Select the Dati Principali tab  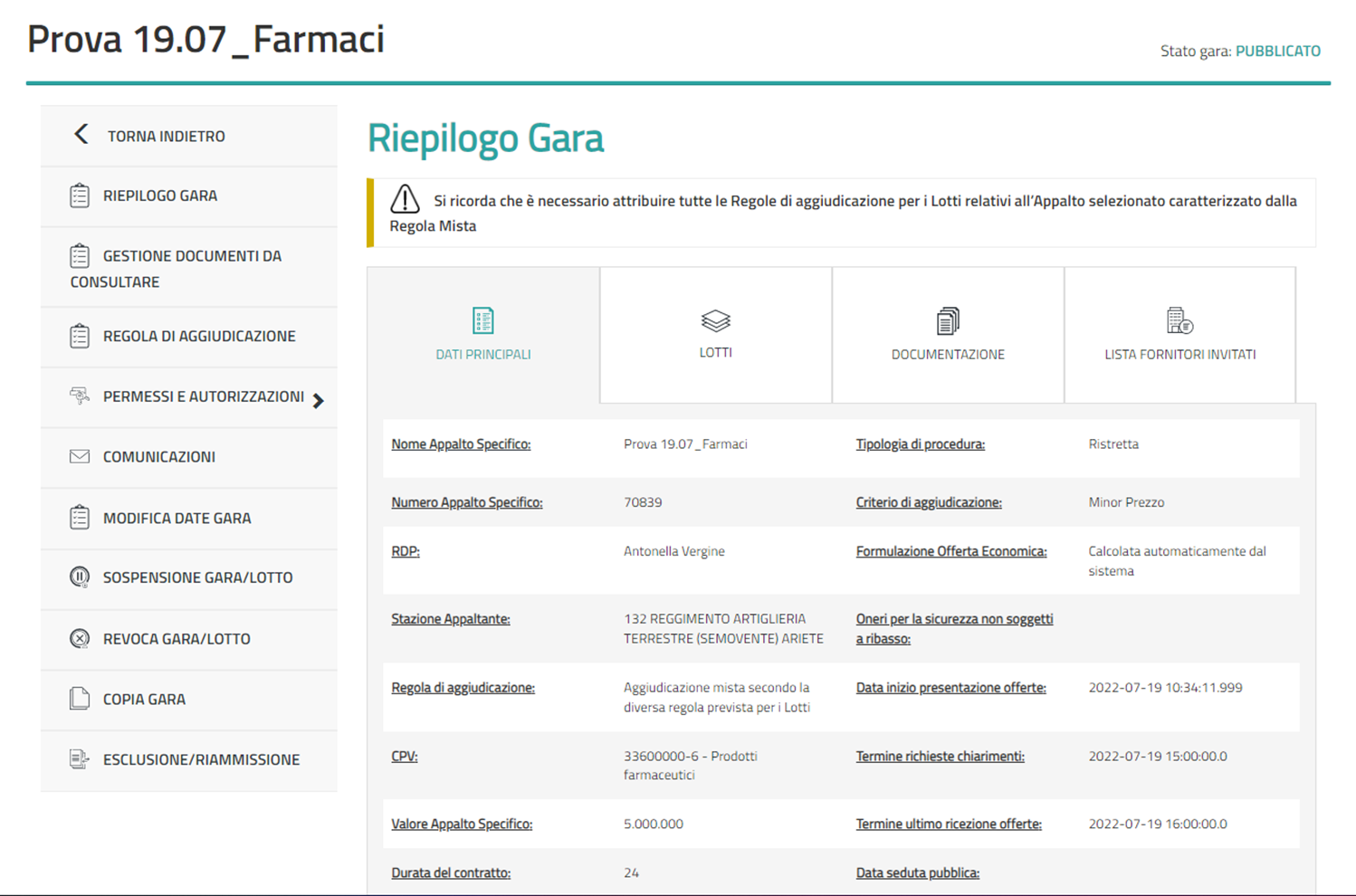click(482, 335)
